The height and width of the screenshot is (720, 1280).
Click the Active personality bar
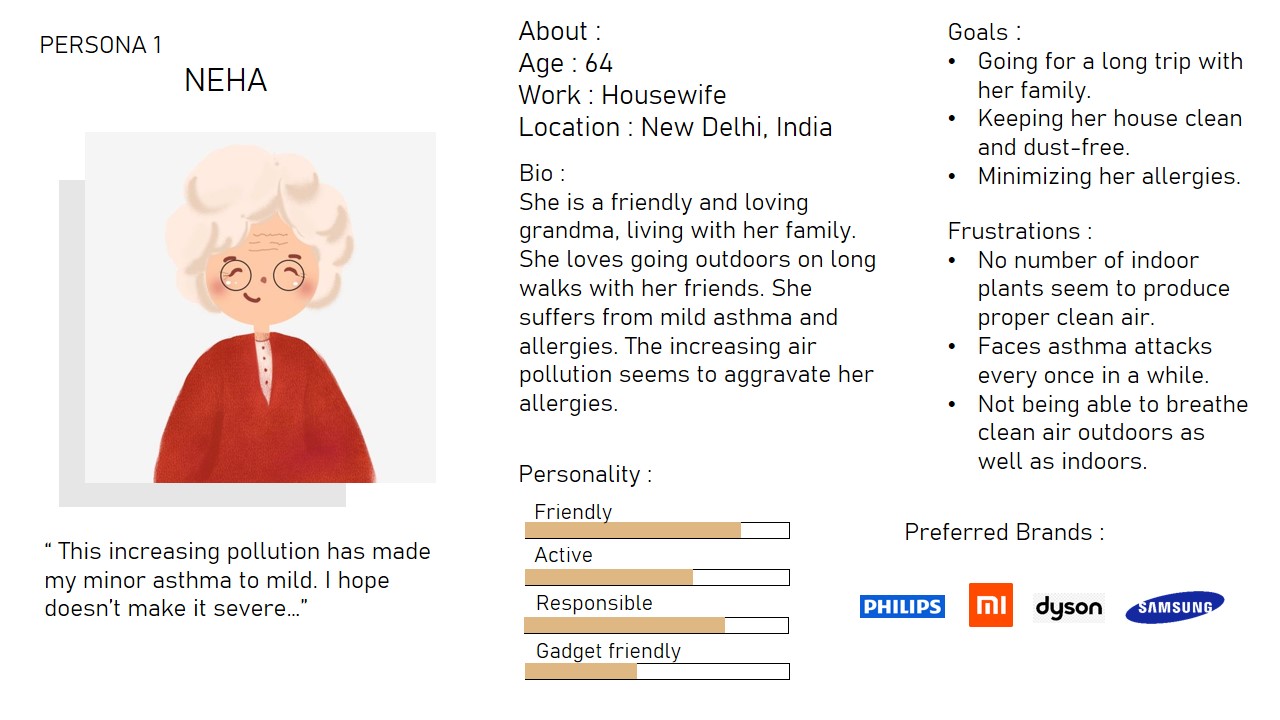pyautogui.click(x=657, y=577)
